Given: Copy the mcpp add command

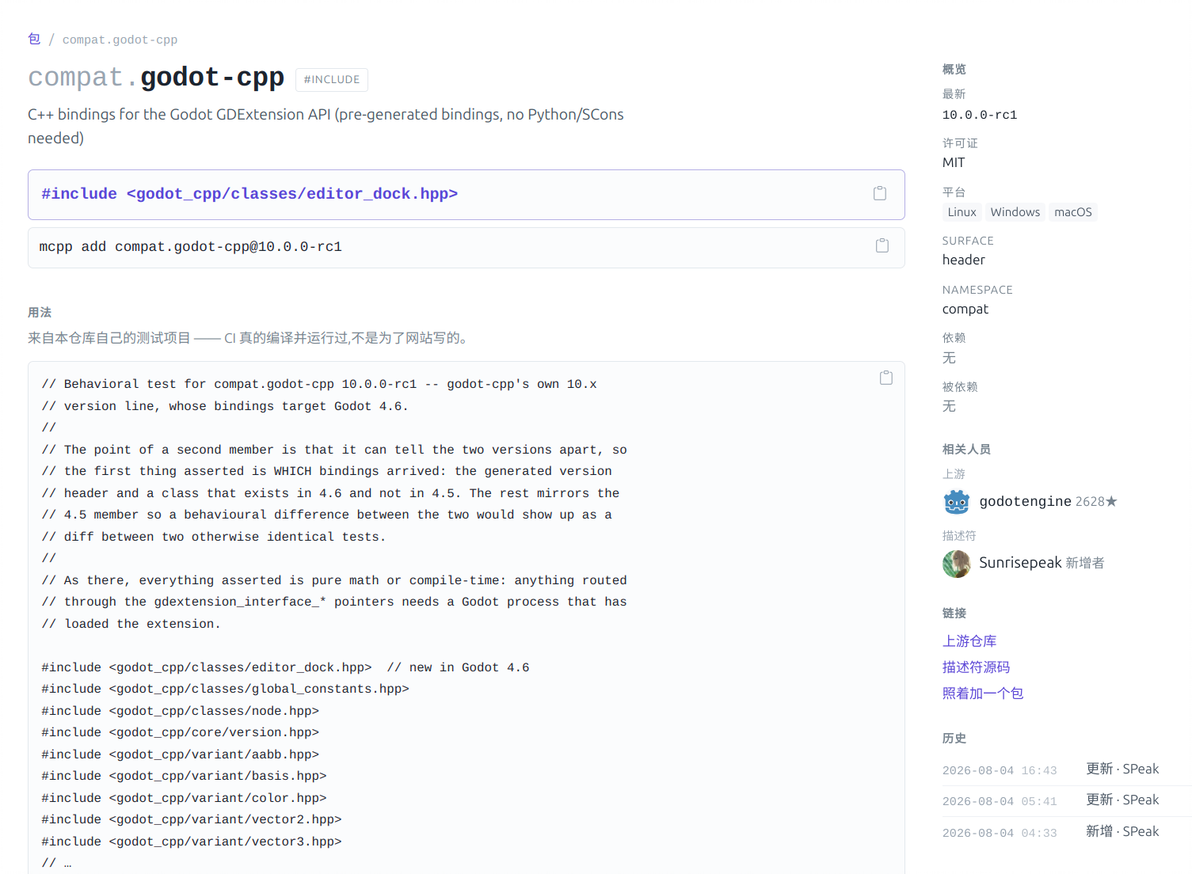Looking at the screenshot, I should point(882,245).
